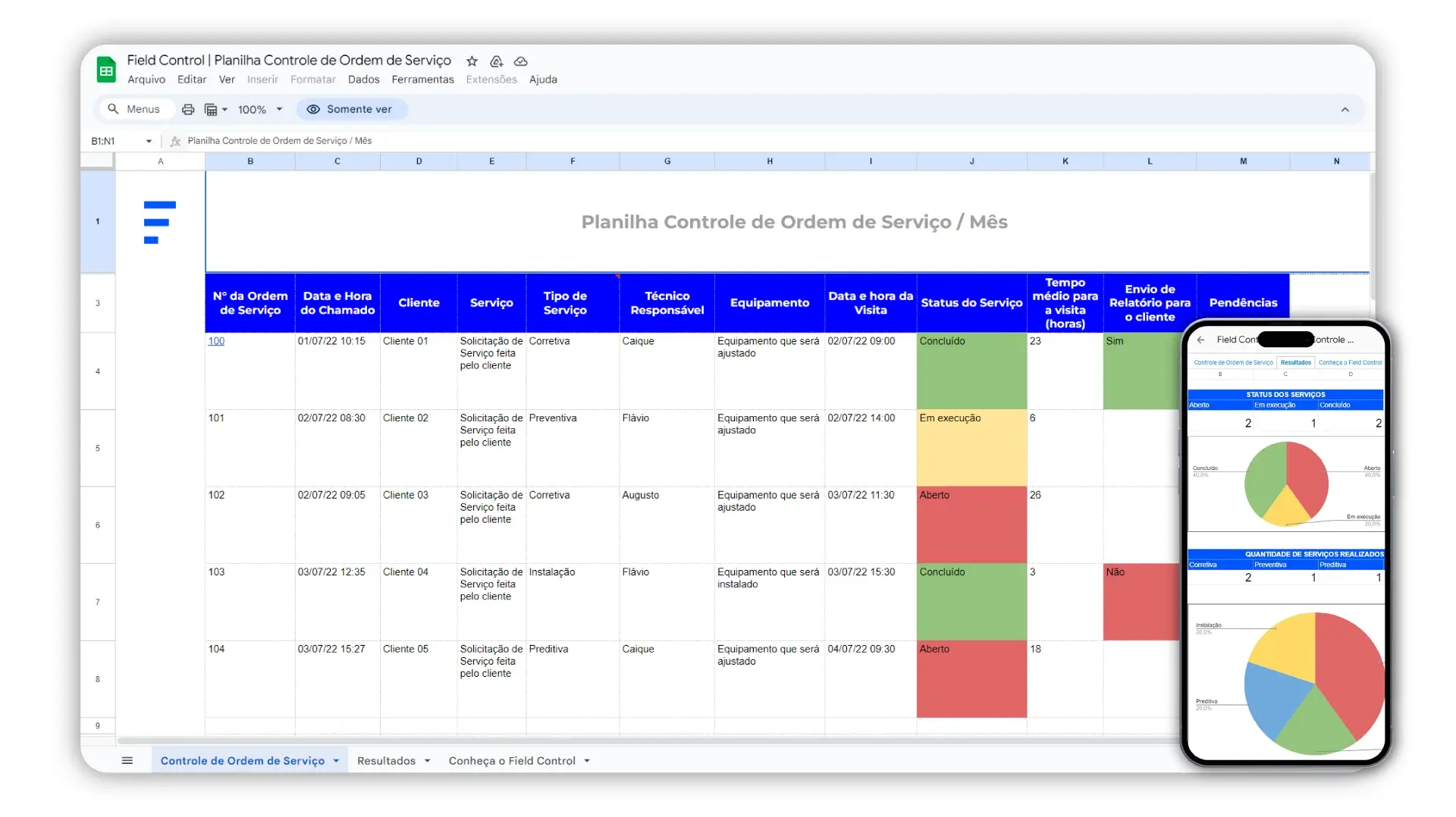Click the 03/07/22 12:35 call date cell

tap(337, 602)
